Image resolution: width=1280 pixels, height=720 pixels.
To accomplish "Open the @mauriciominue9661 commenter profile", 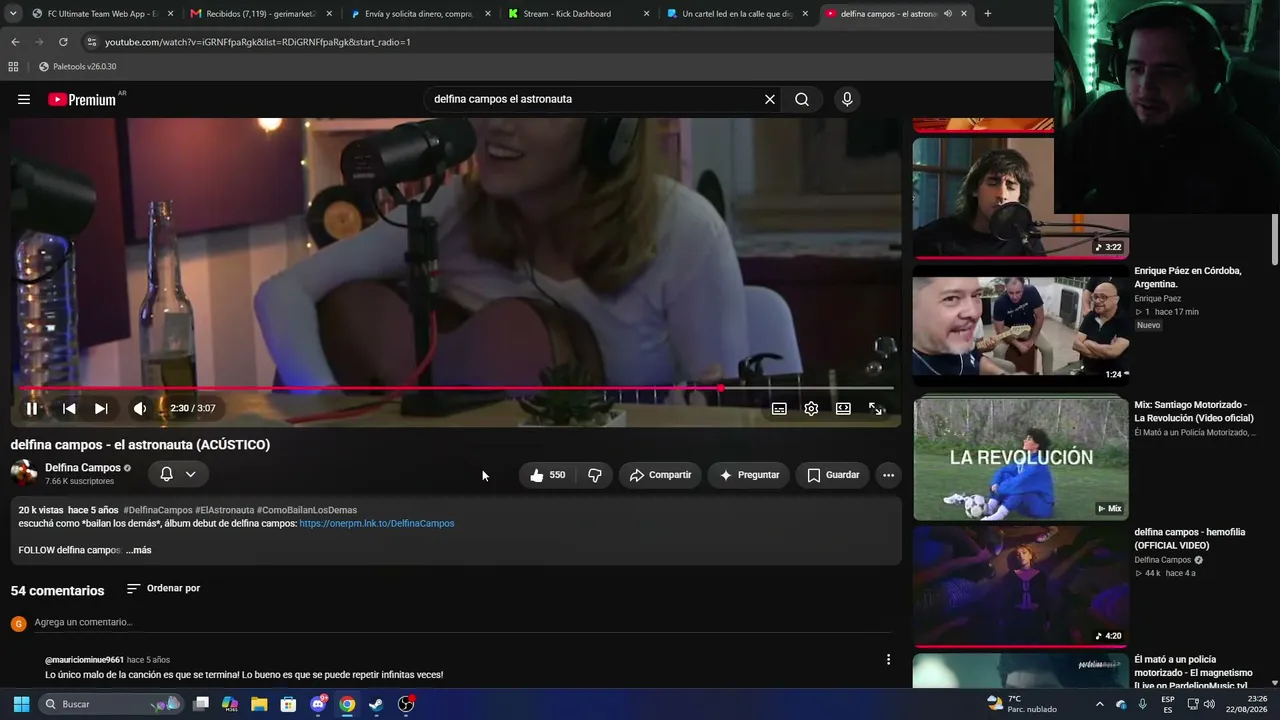I will (84, 660).
